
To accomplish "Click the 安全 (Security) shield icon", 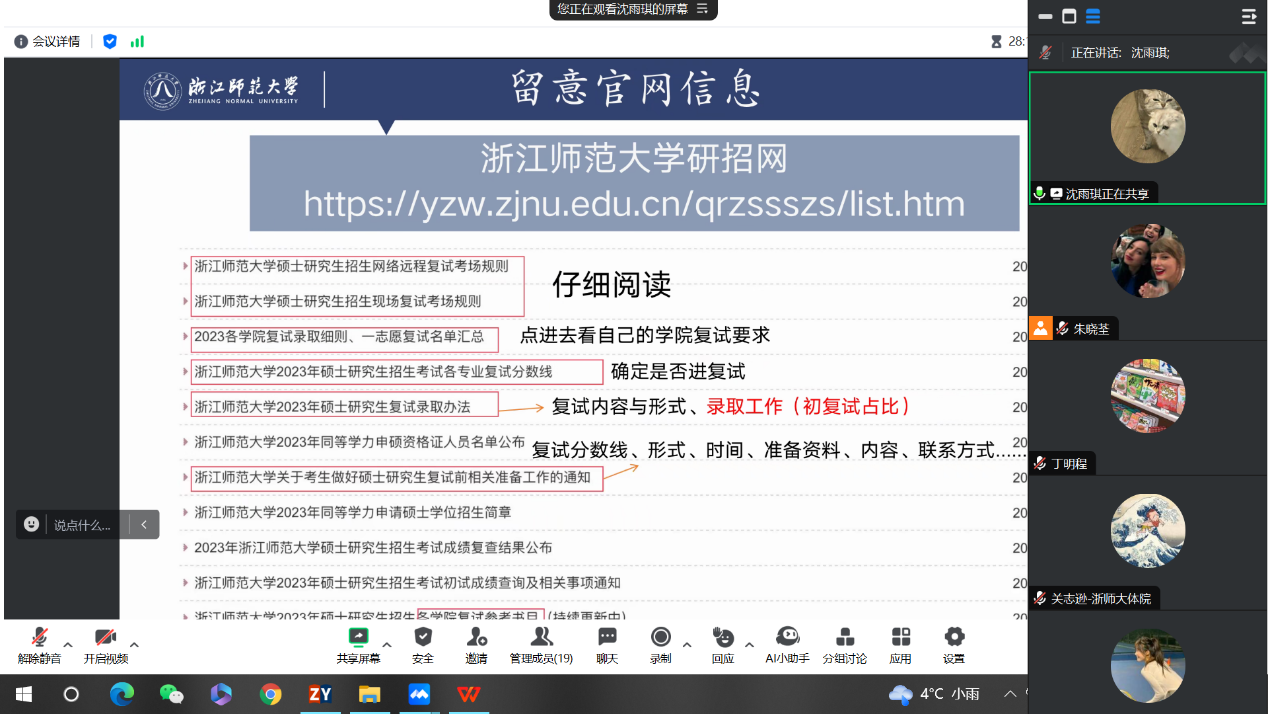I will tap(423, 644).
